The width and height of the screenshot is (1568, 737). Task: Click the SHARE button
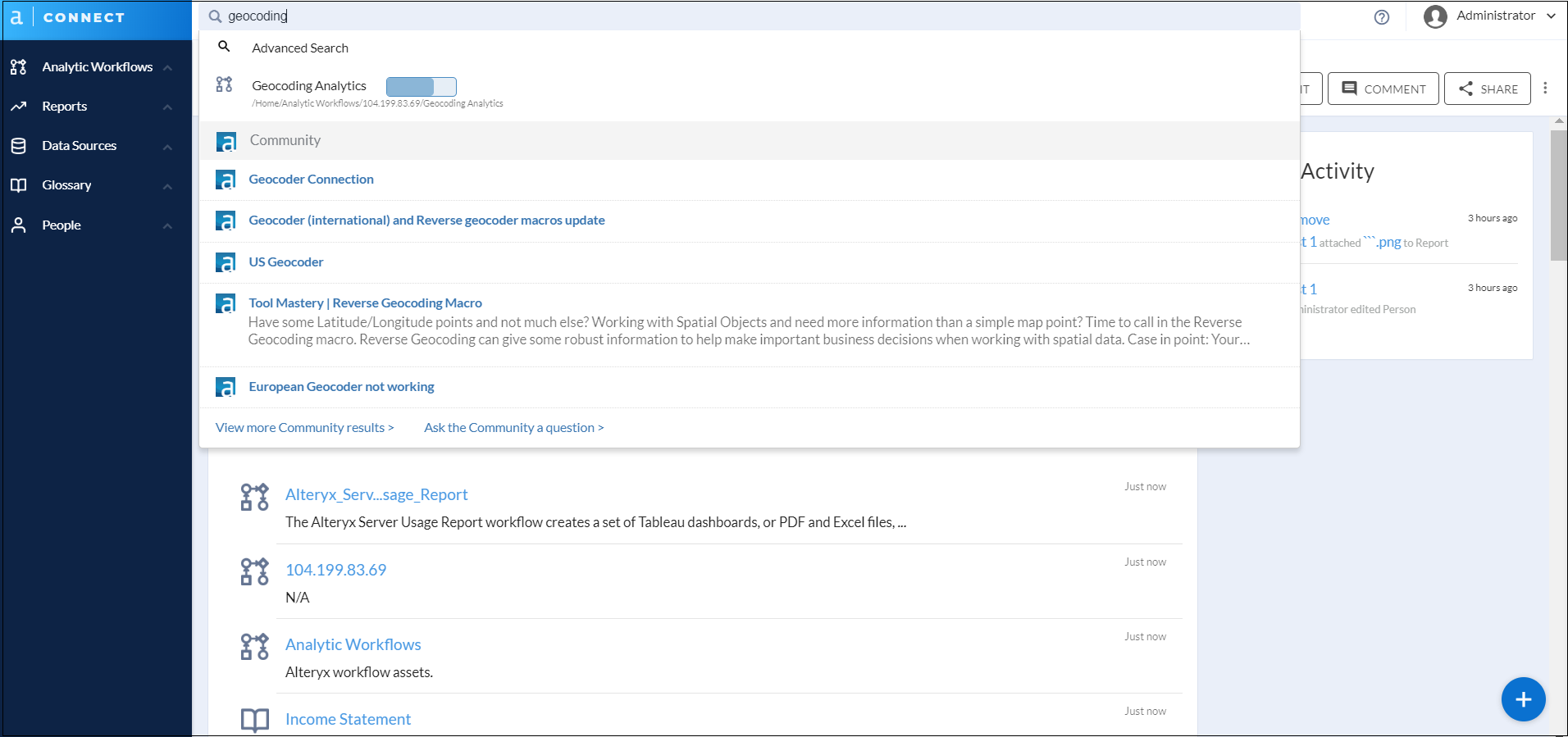(1487, 89)
